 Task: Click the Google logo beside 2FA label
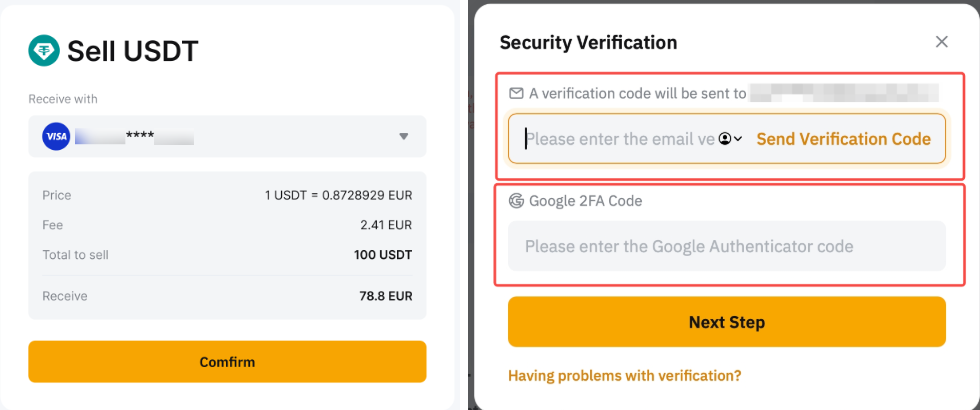[516, 200]
